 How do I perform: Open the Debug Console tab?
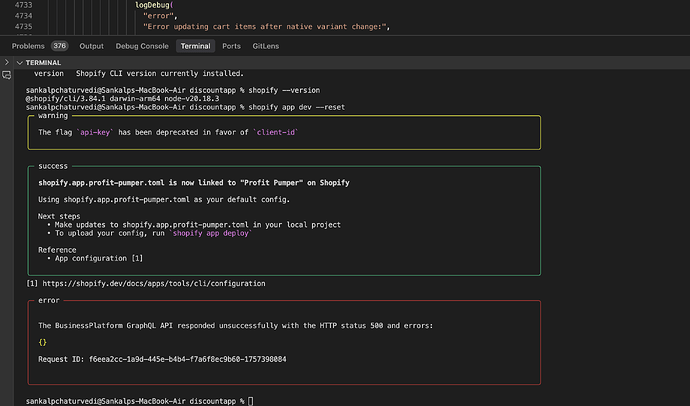[x=141, y=46]
